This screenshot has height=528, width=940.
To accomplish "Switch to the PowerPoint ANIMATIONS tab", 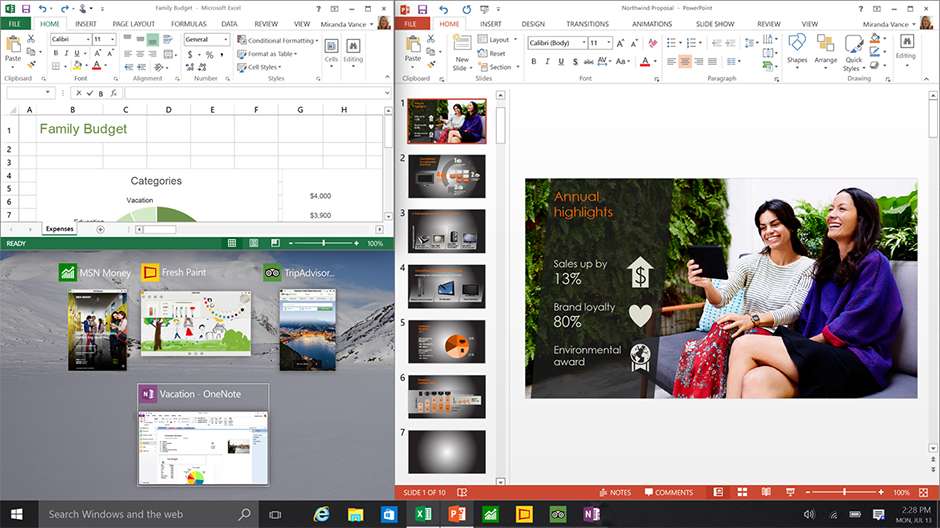I will (x=652, y=24).
